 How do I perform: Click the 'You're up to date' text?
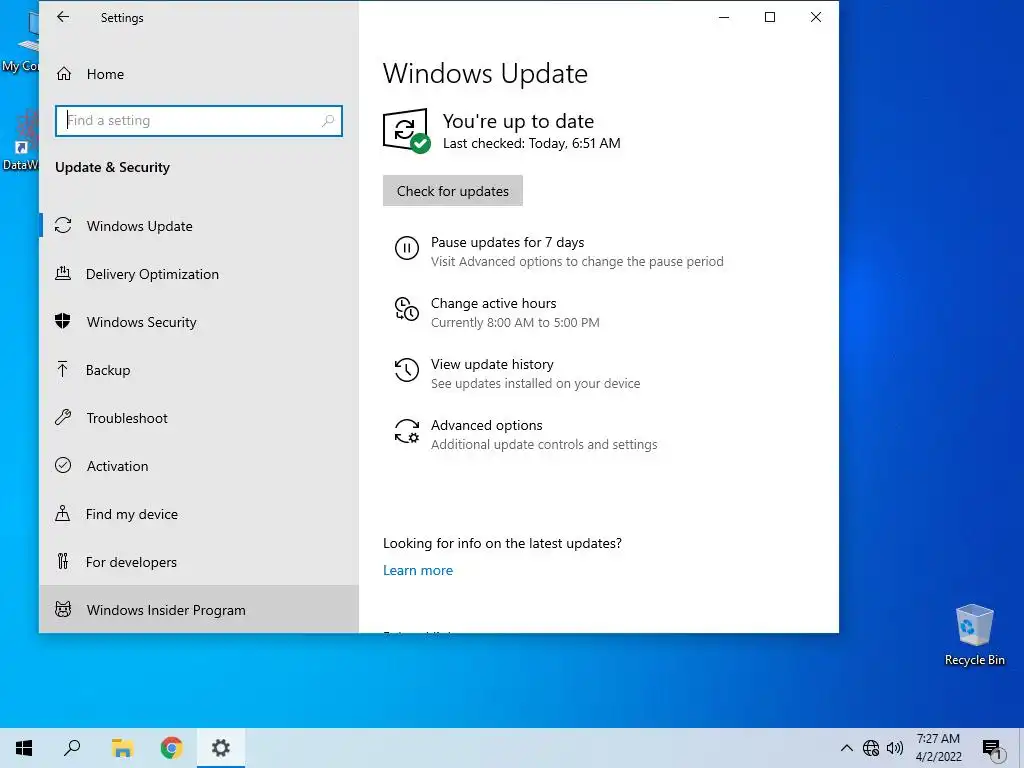coord(519,121)
